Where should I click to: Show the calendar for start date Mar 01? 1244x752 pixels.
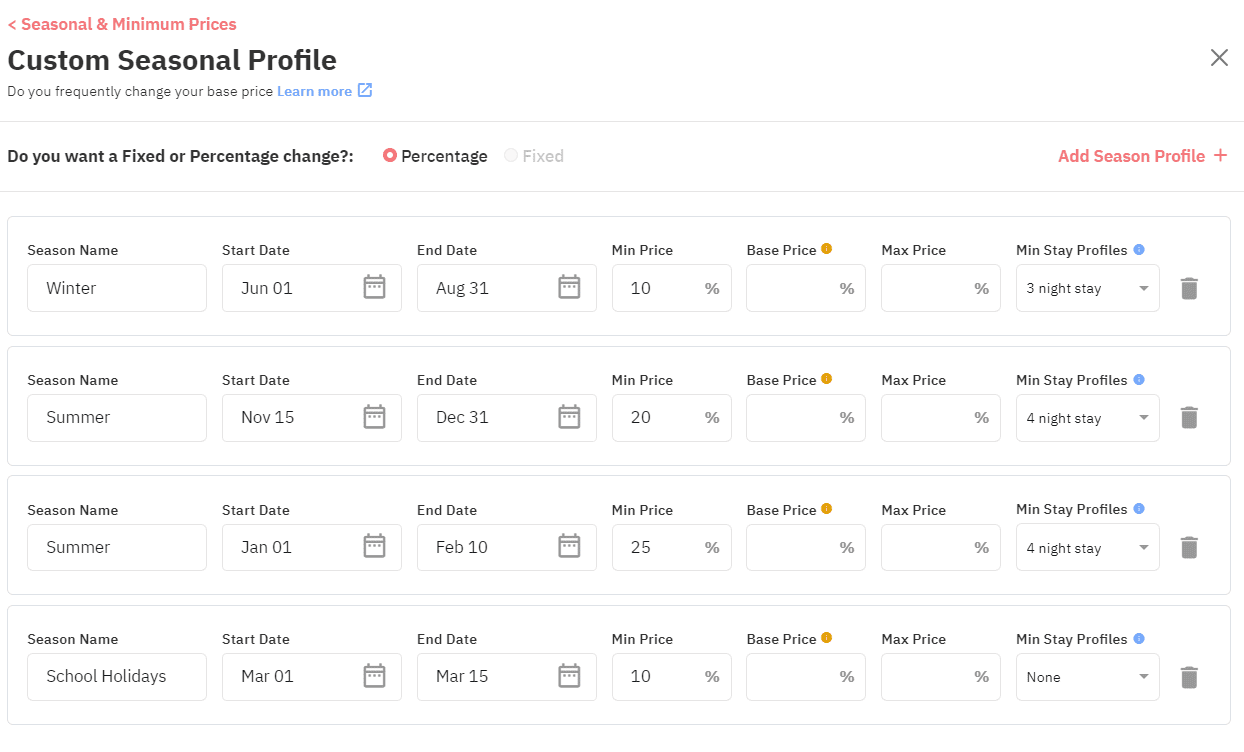click(x=374, y=676)
